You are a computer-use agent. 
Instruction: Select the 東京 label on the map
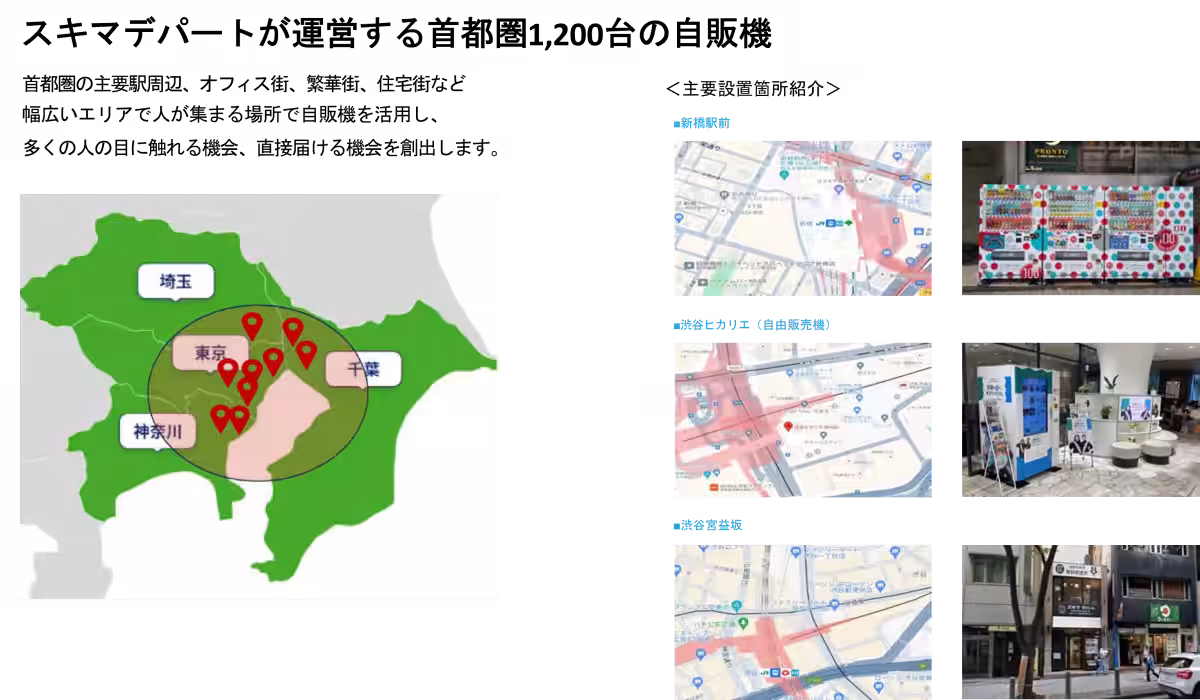click(210, 353)
